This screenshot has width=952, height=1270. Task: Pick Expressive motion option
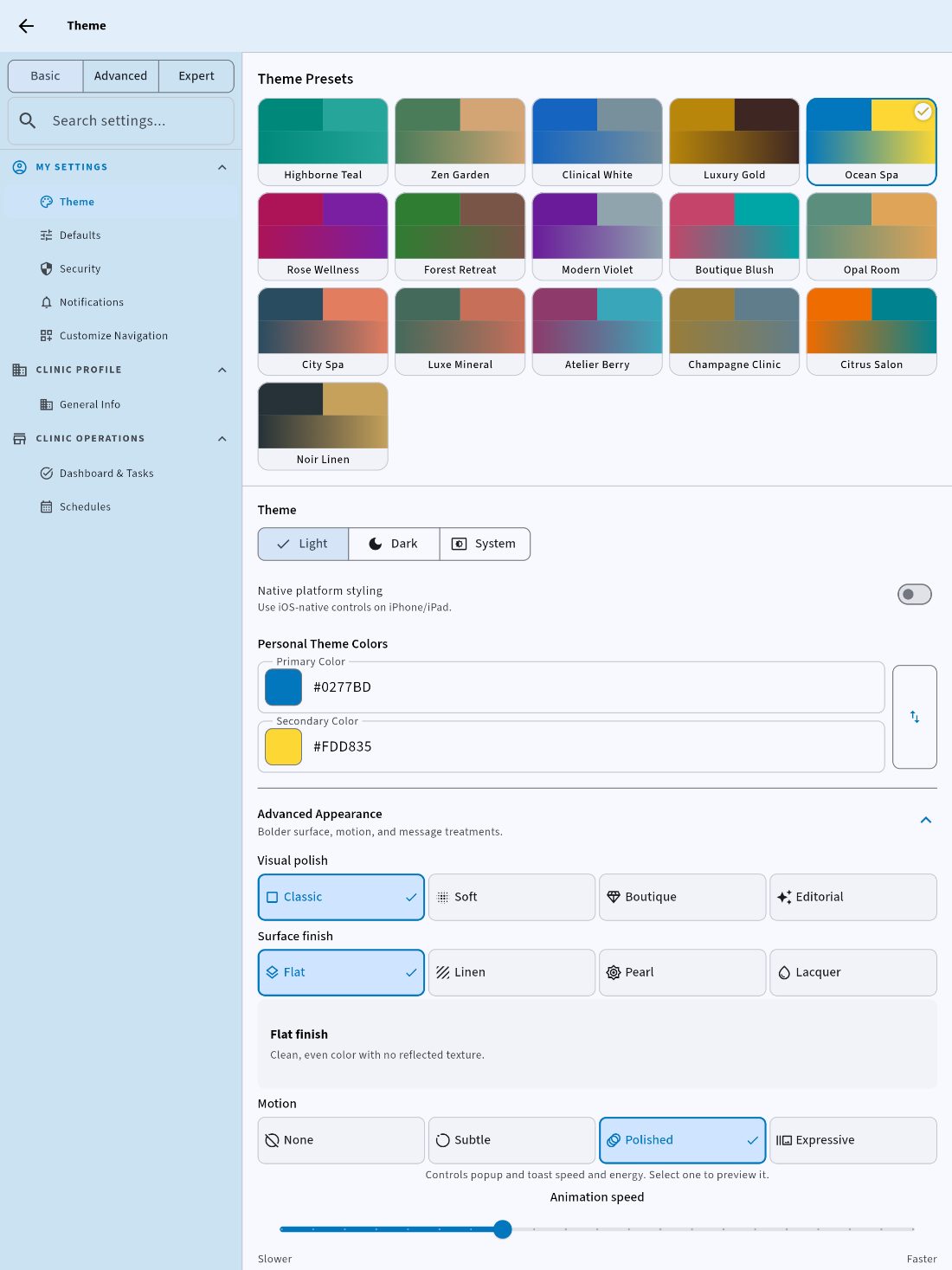coord(853,1140)
